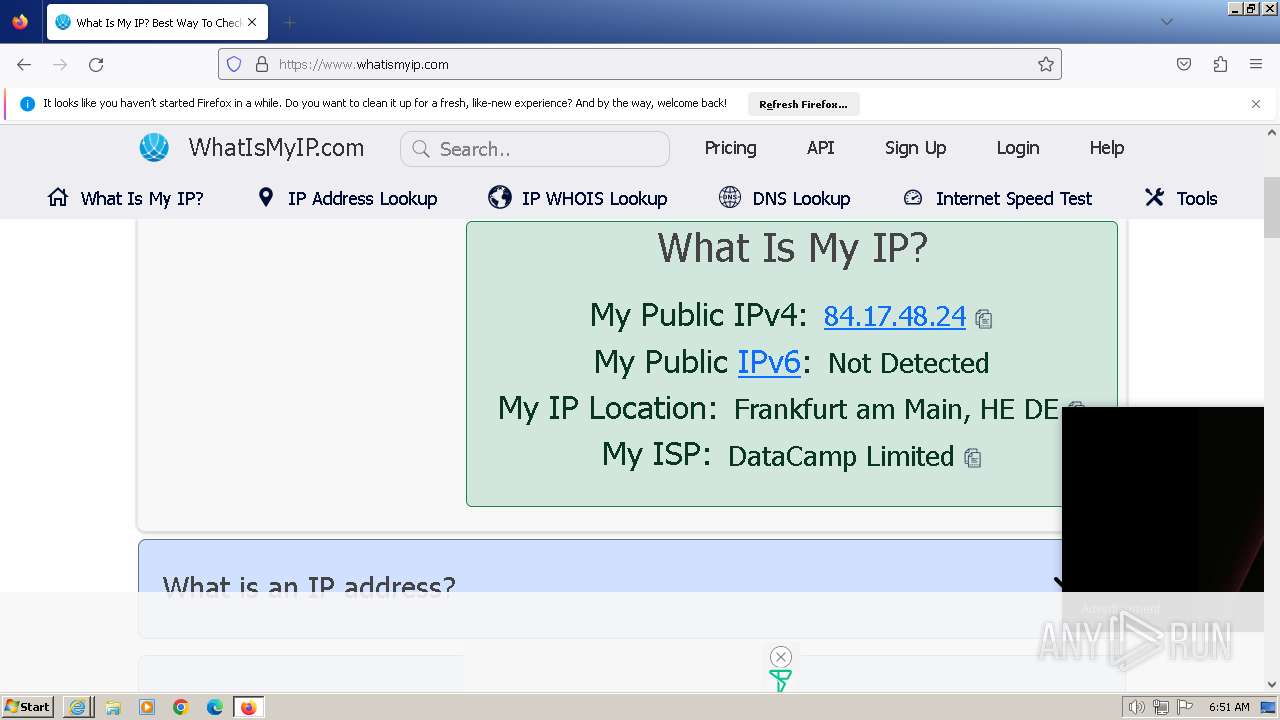Click the taskbar clock 6:51 AM
Image resolution: width=1280 pixels, height=720 pixels.
(1229, 707)
